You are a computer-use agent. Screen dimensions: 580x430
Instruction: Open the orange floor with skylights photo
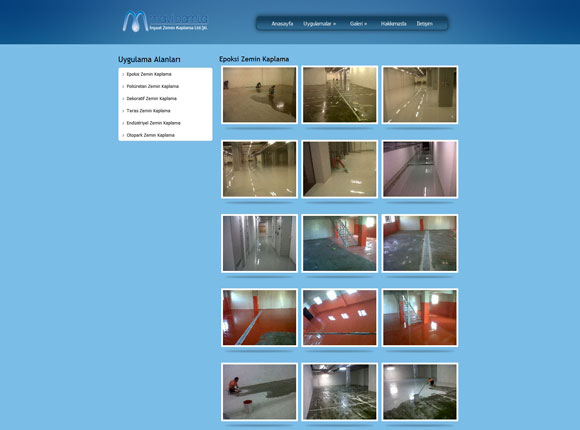click(340, 318)
